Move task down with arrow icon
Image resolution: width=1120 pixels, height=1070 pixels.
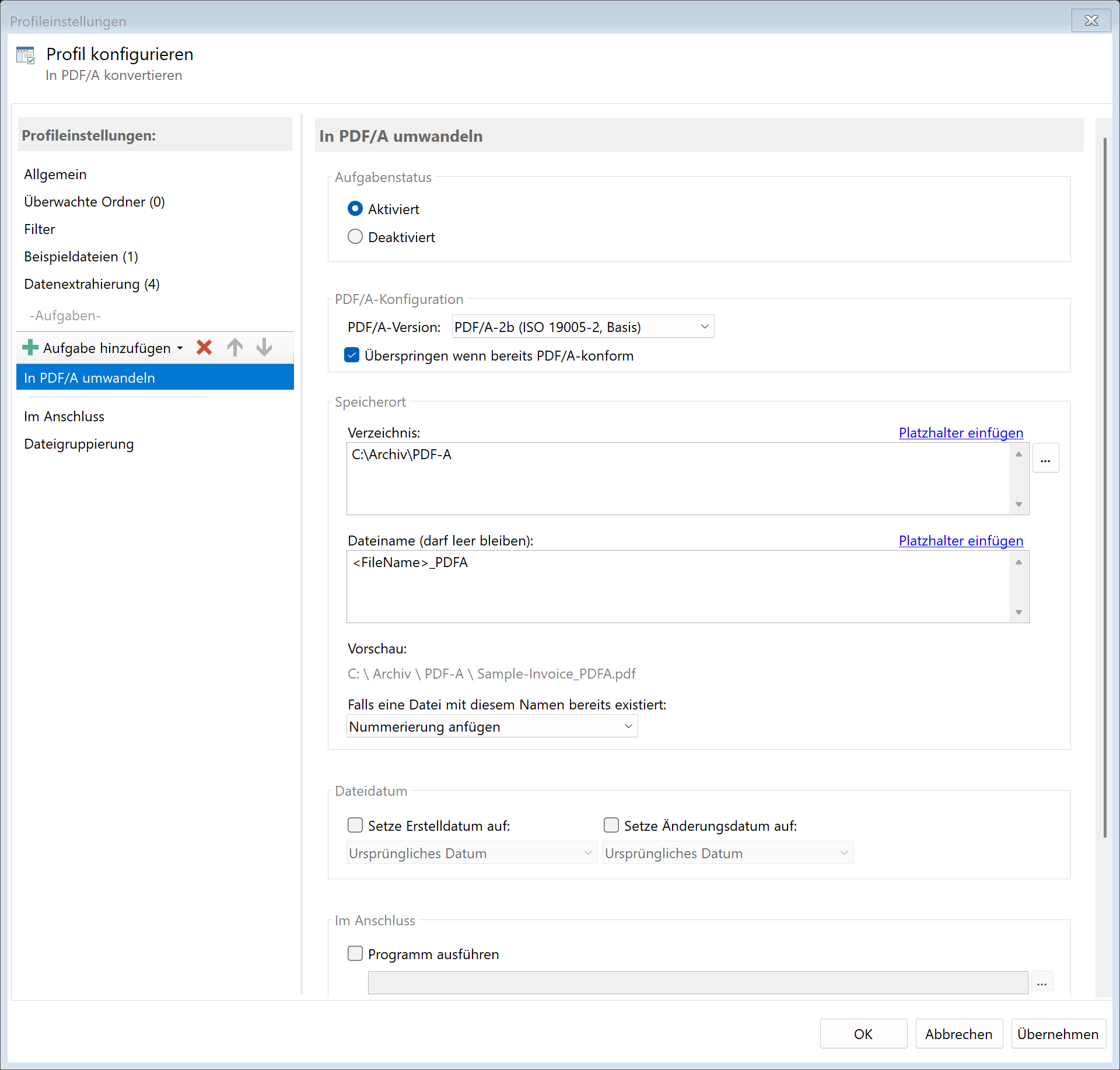pyautogui.click(x=264, y=348)
